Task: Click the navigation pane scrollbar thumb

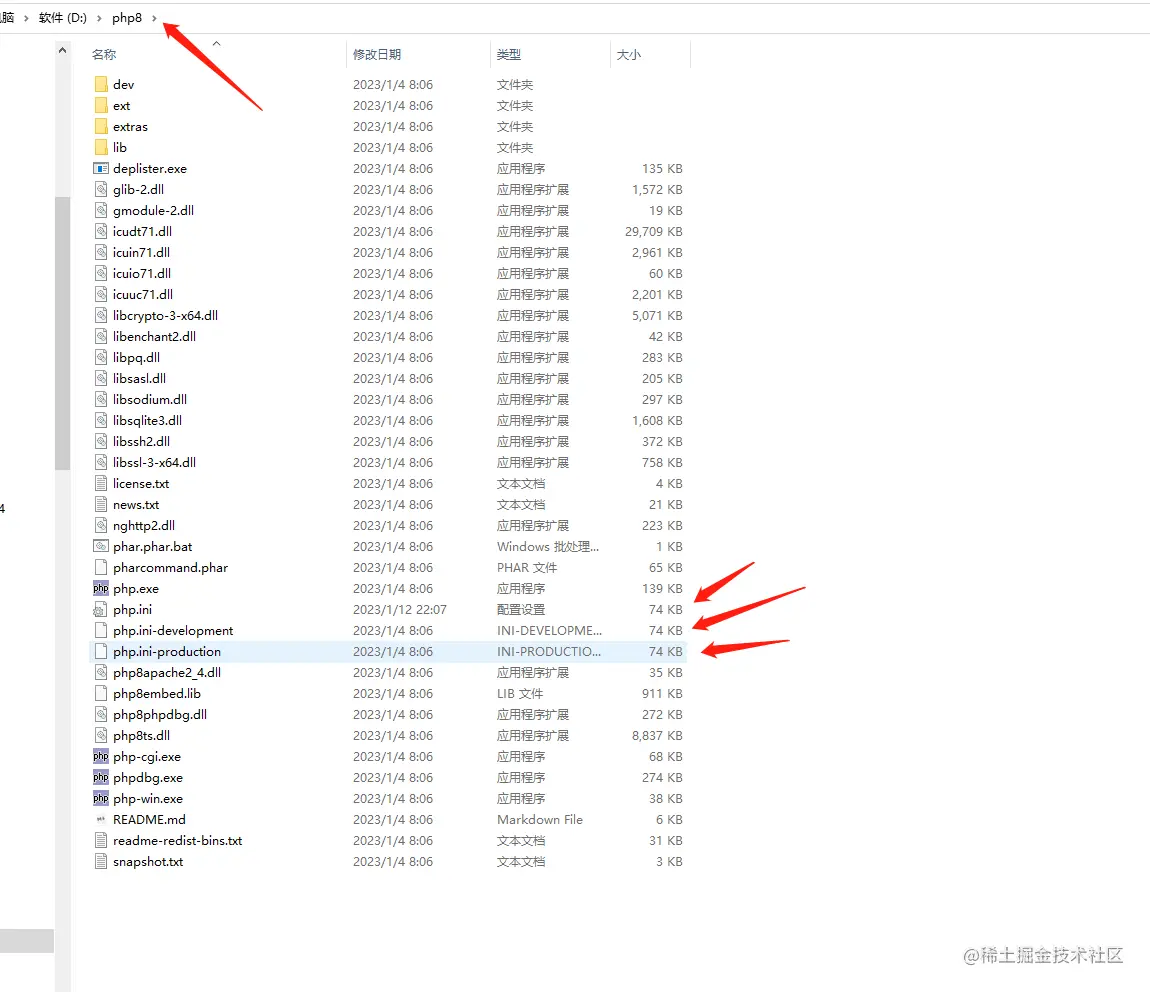Action: (x=62, y=333)
